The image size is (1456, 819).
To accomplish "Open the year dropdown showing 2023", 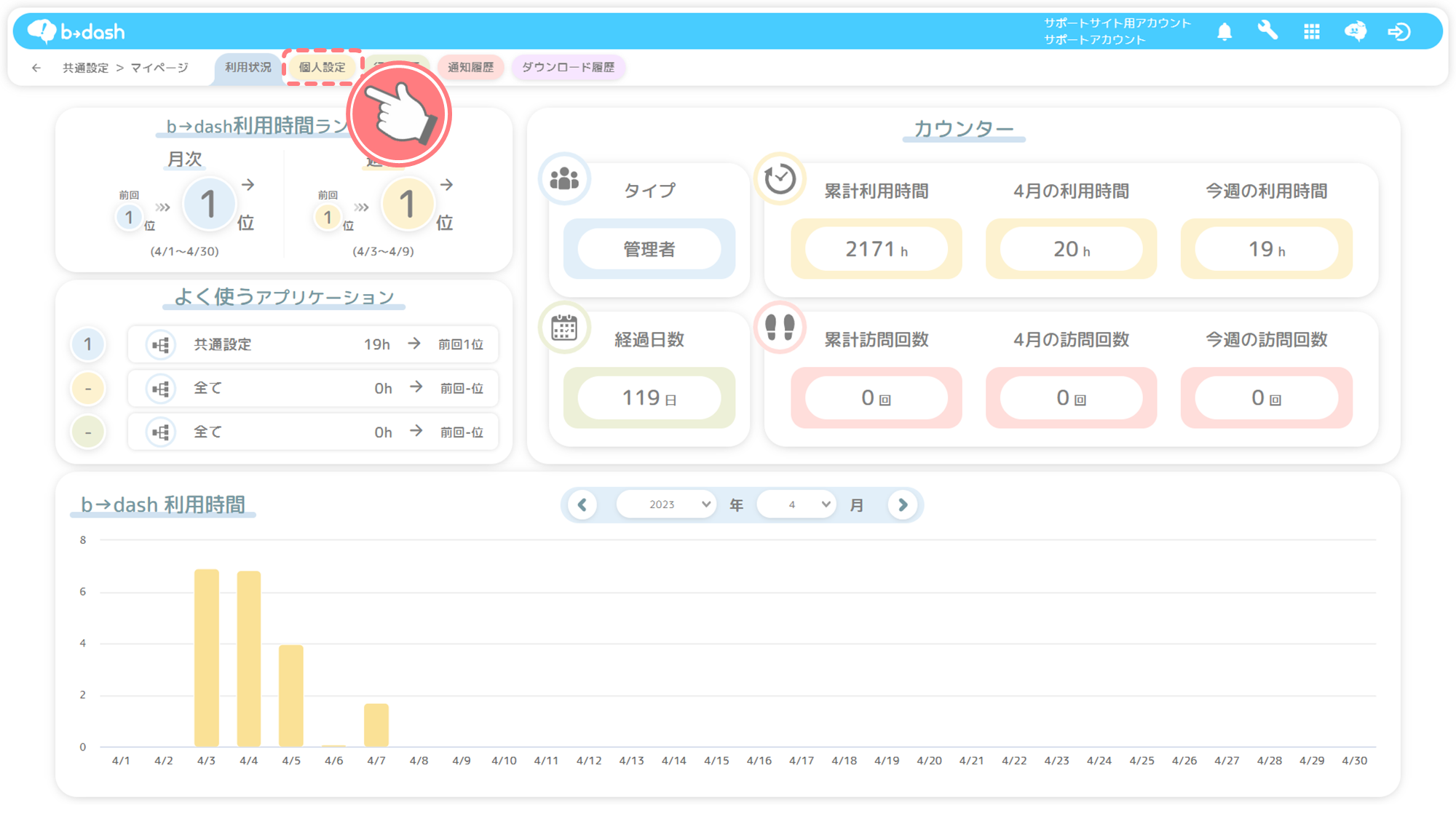I will pos(666,505).
